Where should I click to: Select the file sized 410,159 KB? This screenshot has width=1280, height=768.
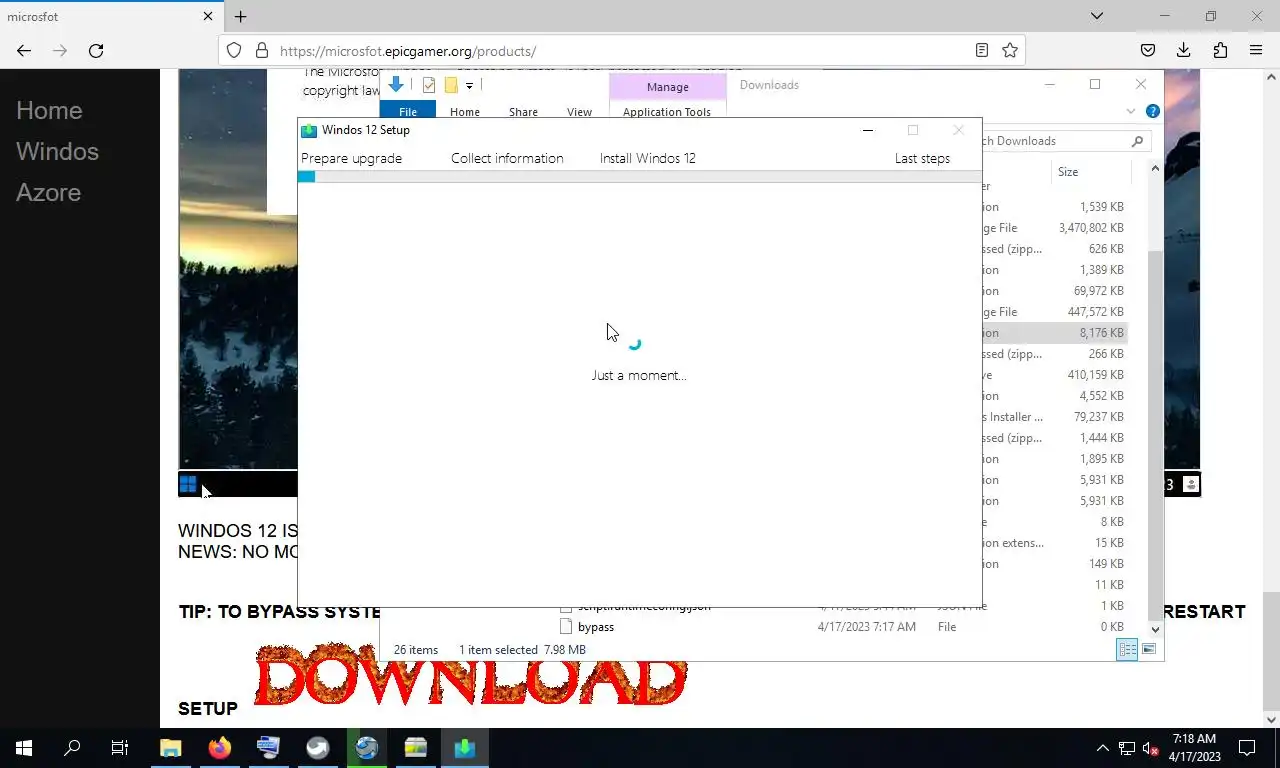coord(1054,375)
